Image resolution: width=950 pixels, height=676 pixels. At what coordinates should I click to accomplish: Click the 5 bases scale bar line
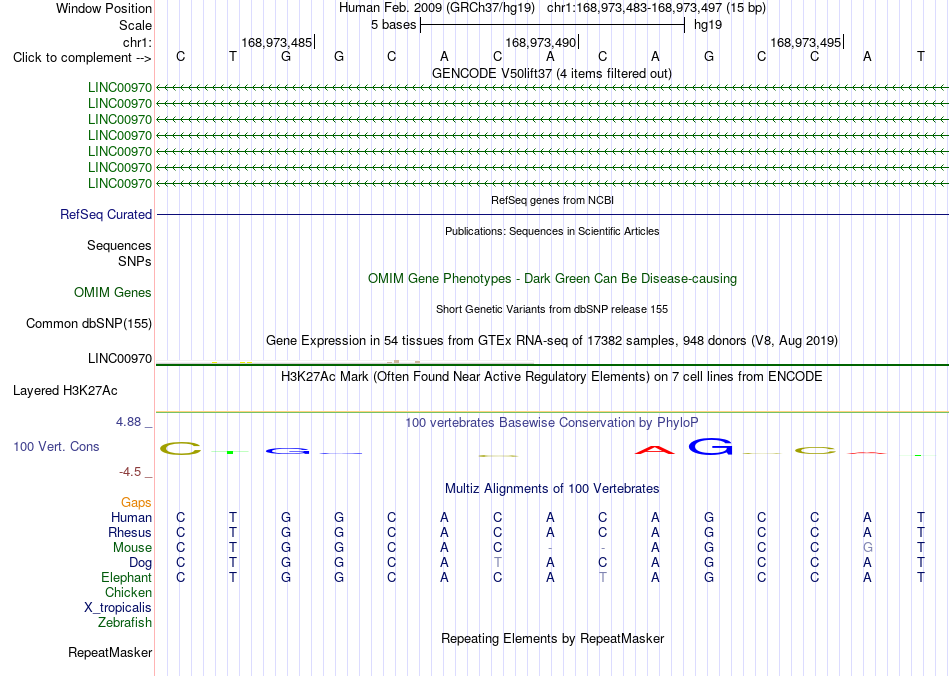coord(553,25)
